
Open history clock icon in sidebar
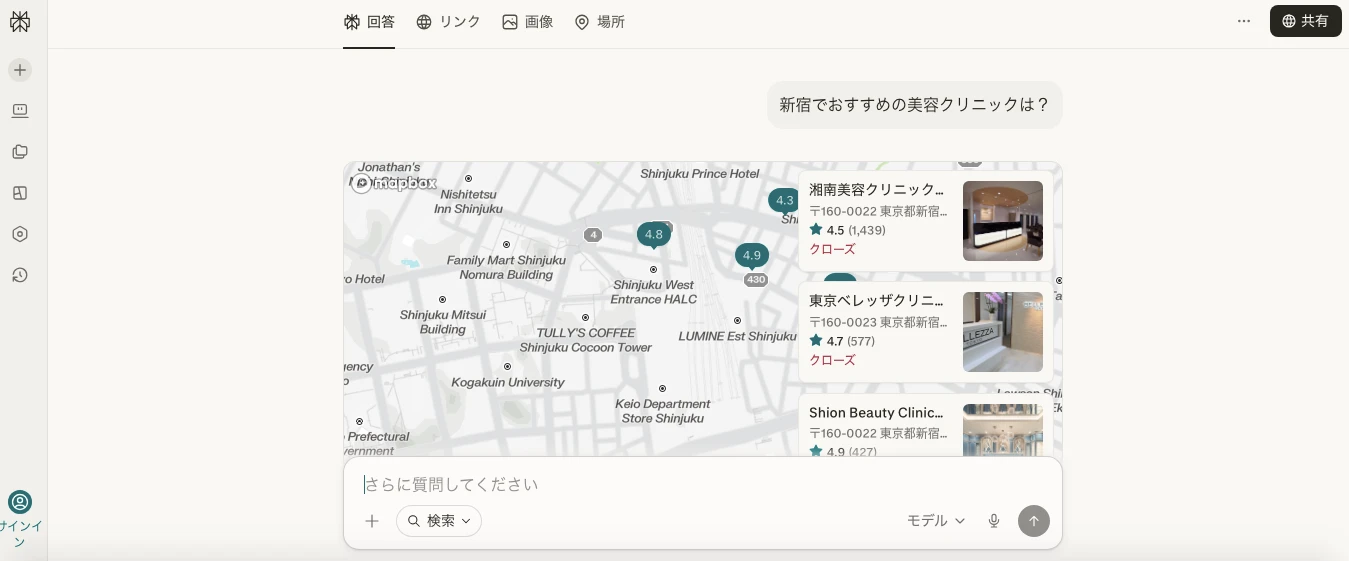20,275
